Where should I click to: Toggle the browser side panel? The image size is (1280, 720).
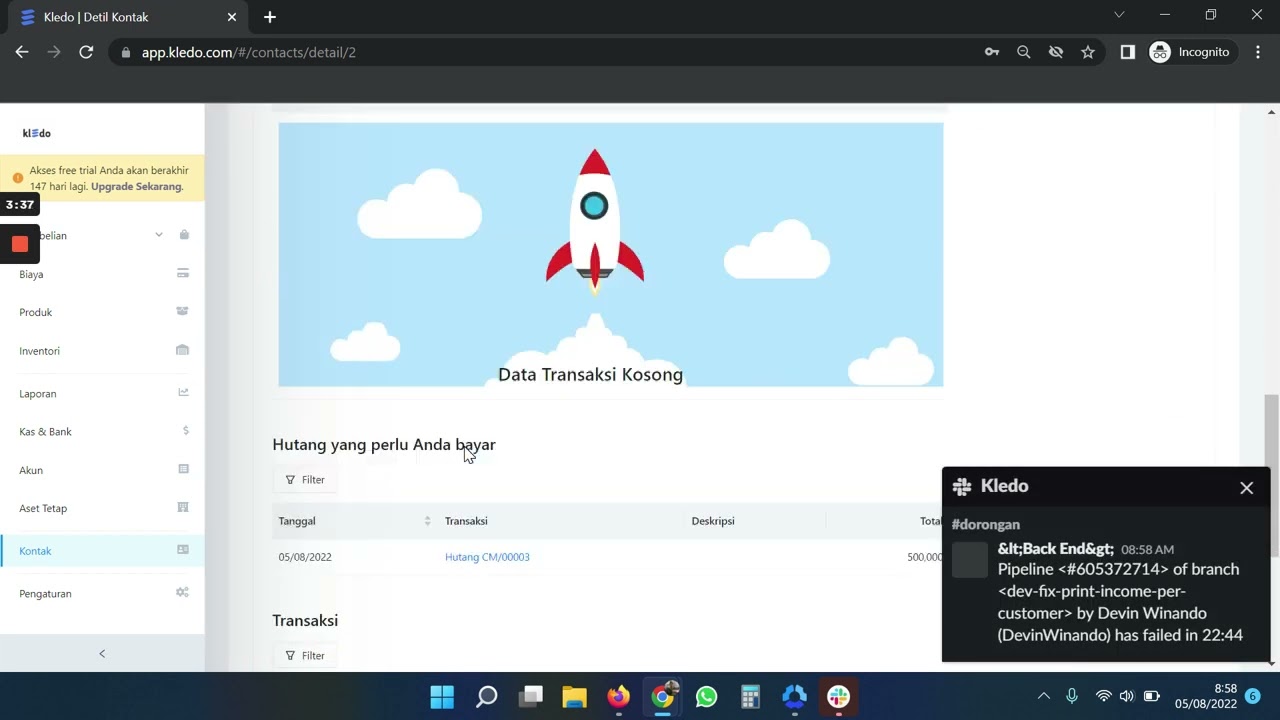click(x=1128, y=52)
